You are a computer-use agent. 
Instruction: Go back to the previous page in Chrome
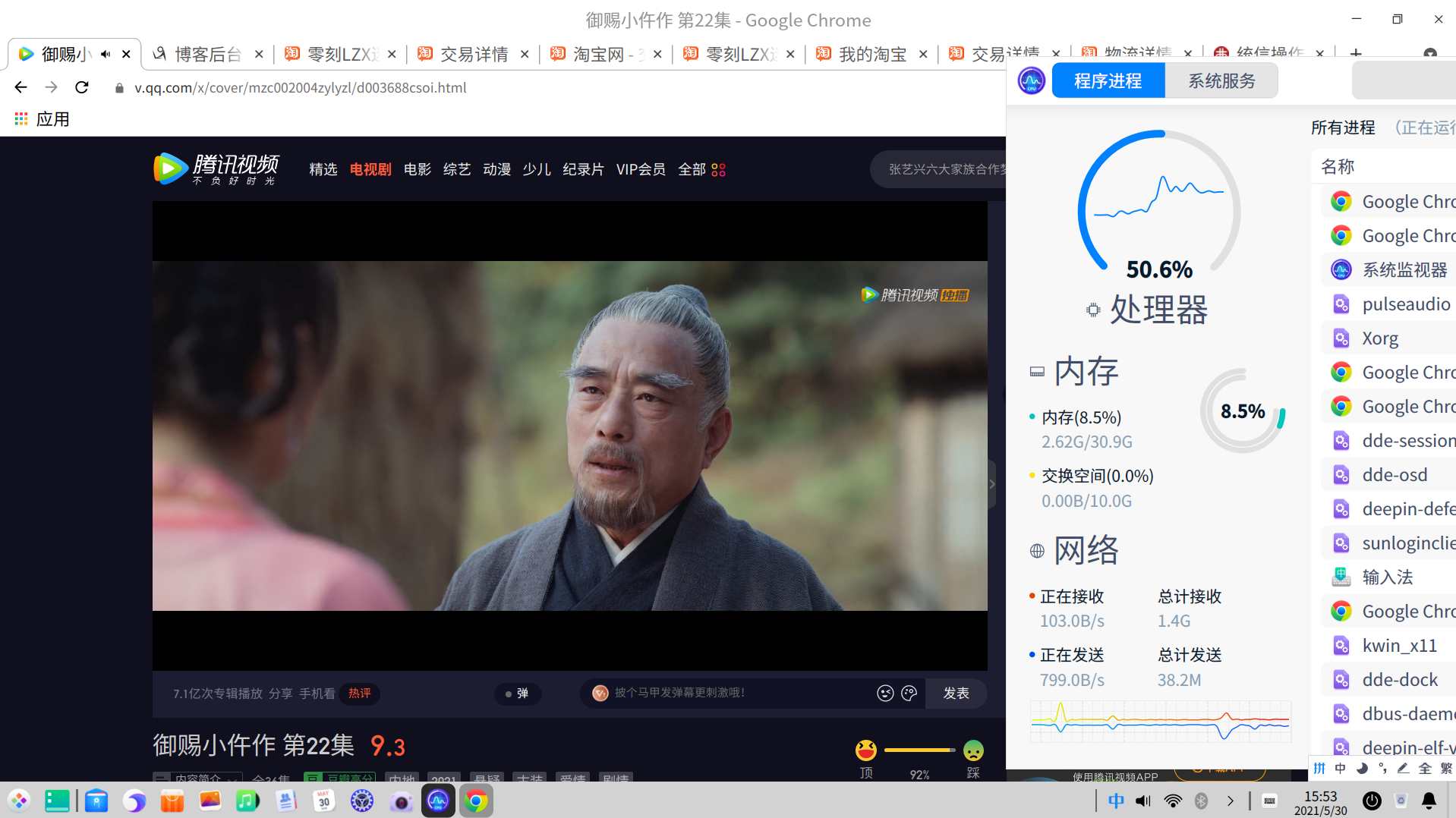pos(20,87)
